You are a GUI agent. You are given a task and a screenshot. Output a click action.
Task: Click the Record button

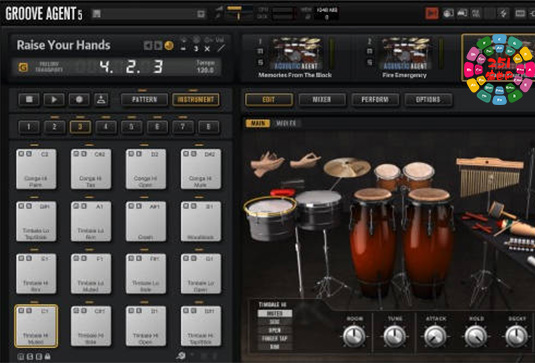[79, 100]
